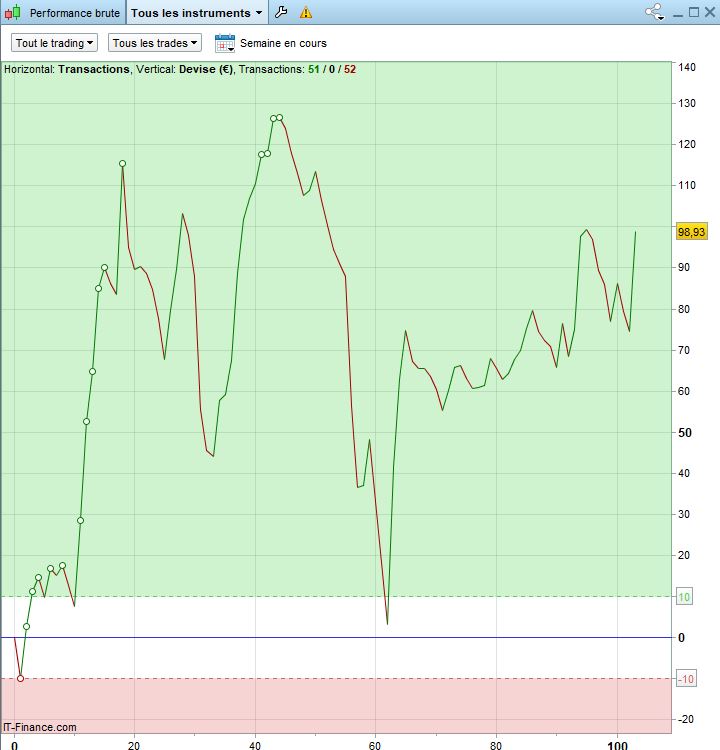Click the 140 vertical axis label
720x750 pixels.
(687, 67)
